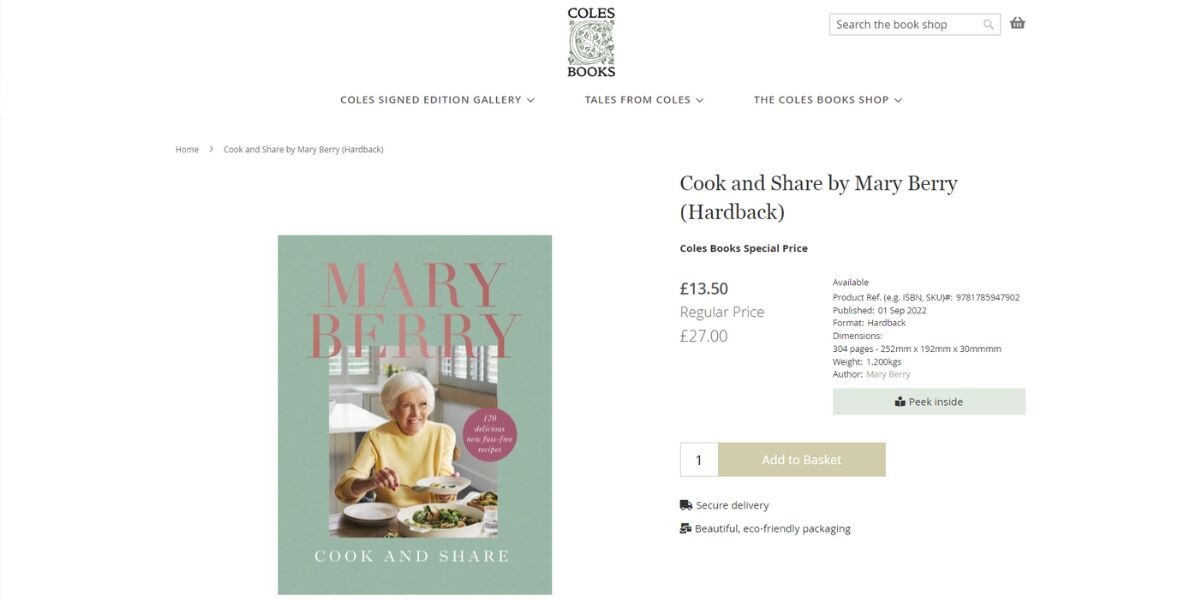Expand the Tales From Coles dropdown
Image resolution: width=1200 pixels, height=600 pixels.
click(699, 99)
